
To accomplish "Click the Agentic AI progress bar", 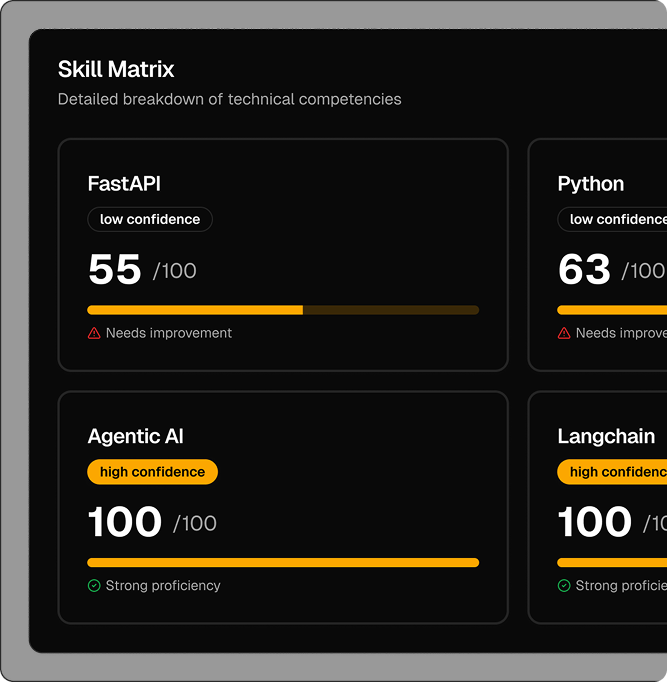I will click(x=283, y=563).
